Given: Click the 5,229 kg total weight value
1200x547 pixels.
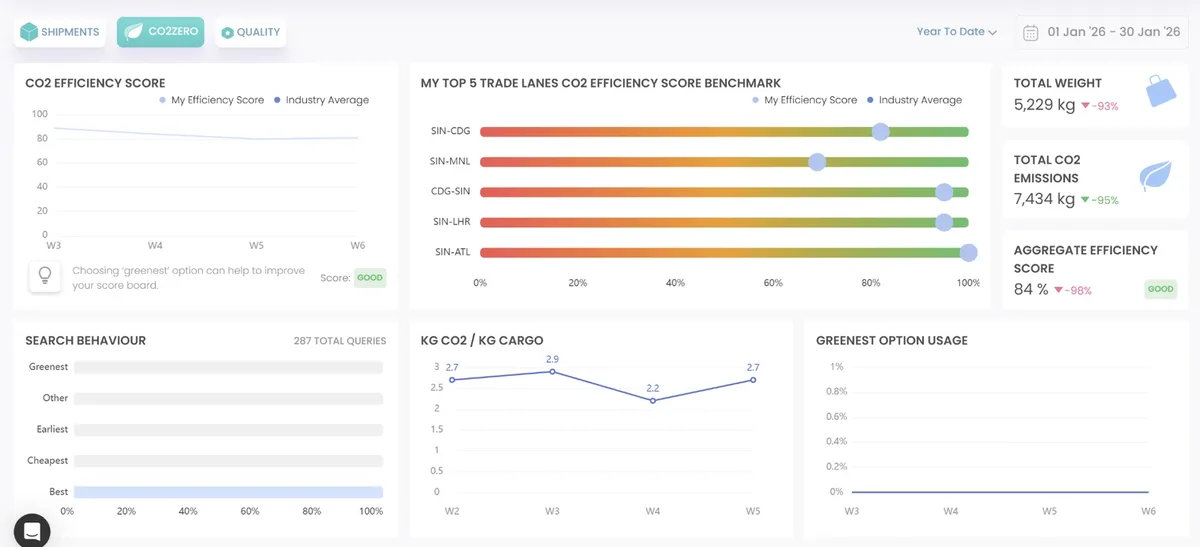Looking at the screenshot, I should tap(1044, 103).
